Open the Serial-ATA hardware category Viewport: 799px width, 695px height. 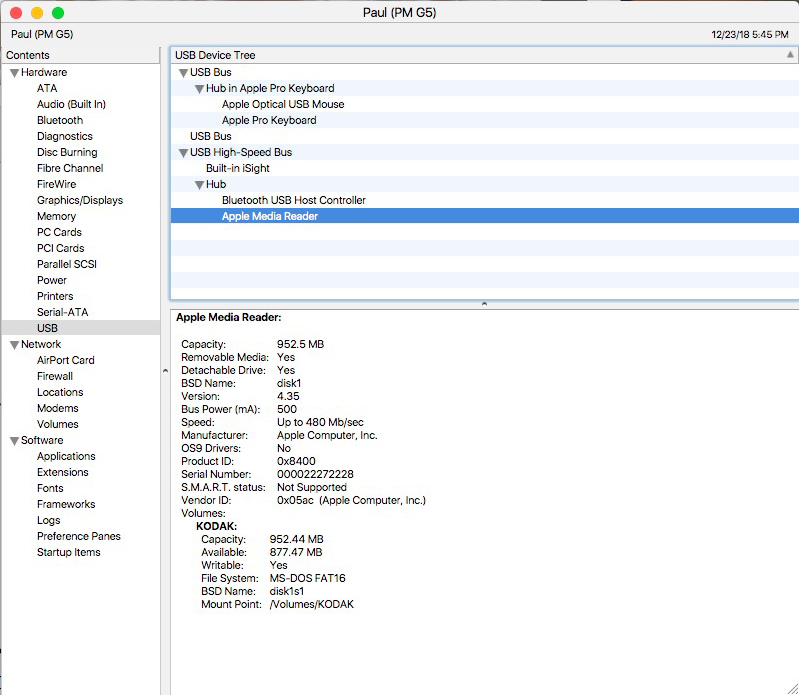click(x=62, y=312)
